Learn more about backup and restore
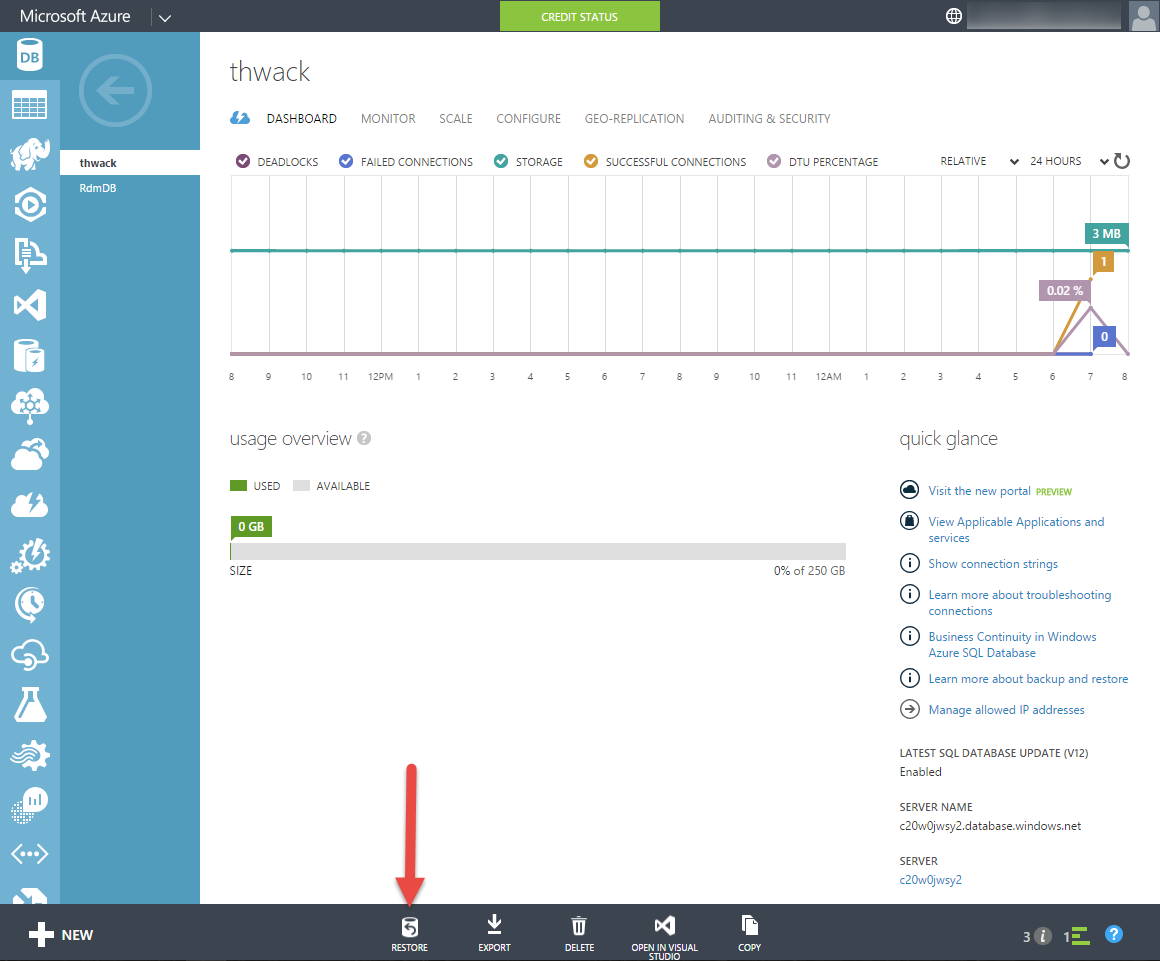Image resolution: width=1160 pixels, height=961 pixels. click(x=1028, y=678)
